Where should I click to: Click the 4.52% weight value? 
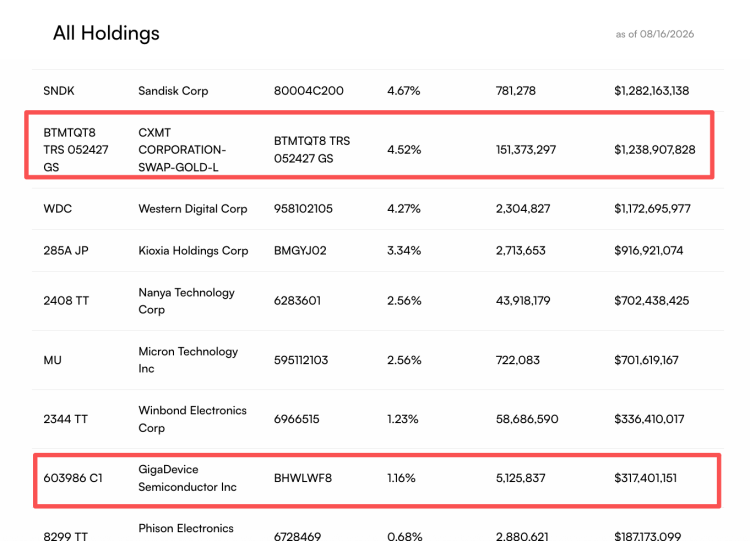(404, 150)
